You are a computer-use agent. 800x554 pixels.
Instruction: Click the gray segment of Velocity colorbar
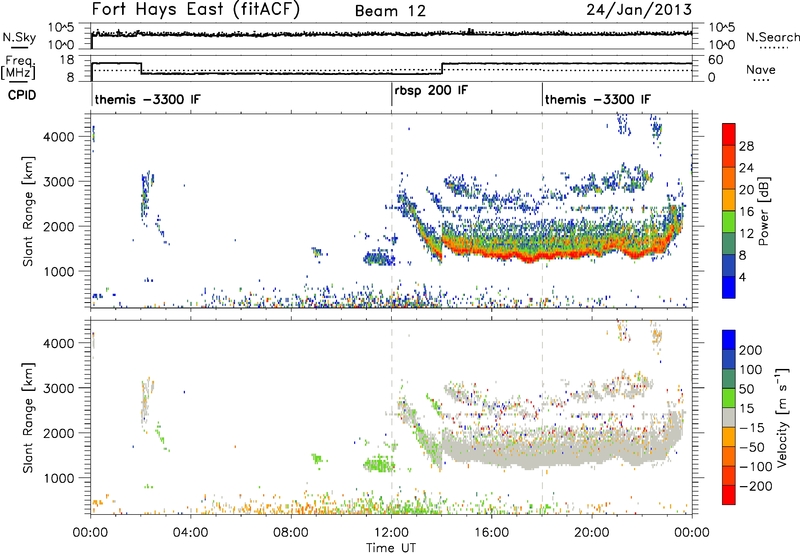(729, 418)
